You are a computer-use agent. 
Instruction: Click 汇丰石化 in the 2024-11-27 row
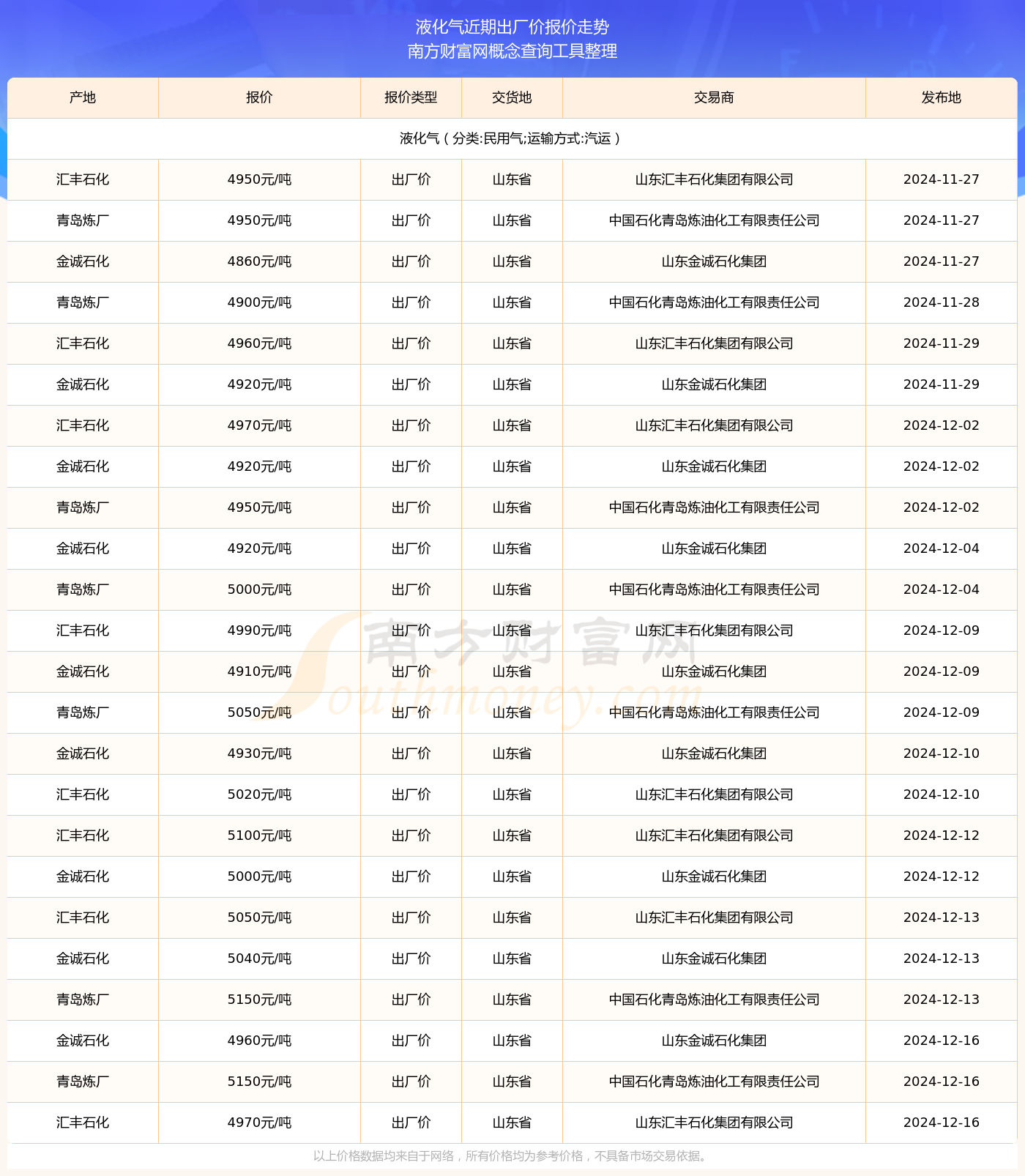pyautogui.click(x=83, y=179)
